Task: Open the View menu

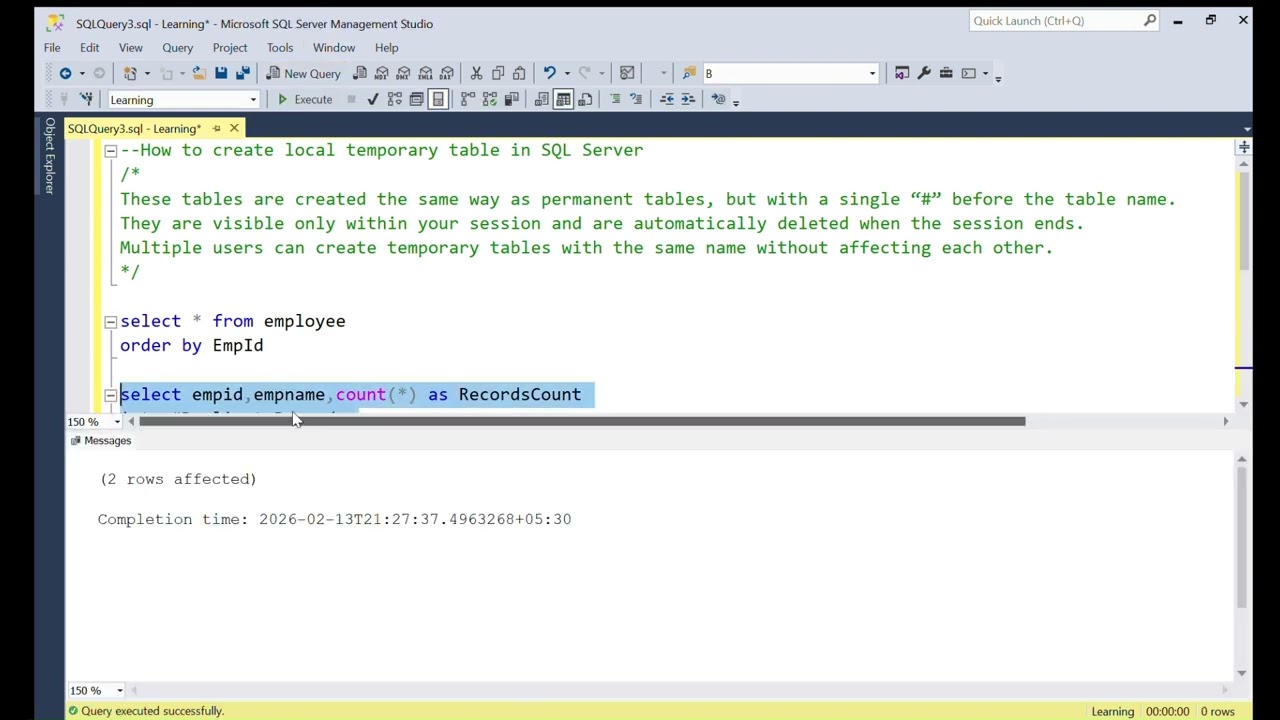Action: pyautogui.click(x=130, y=47)
